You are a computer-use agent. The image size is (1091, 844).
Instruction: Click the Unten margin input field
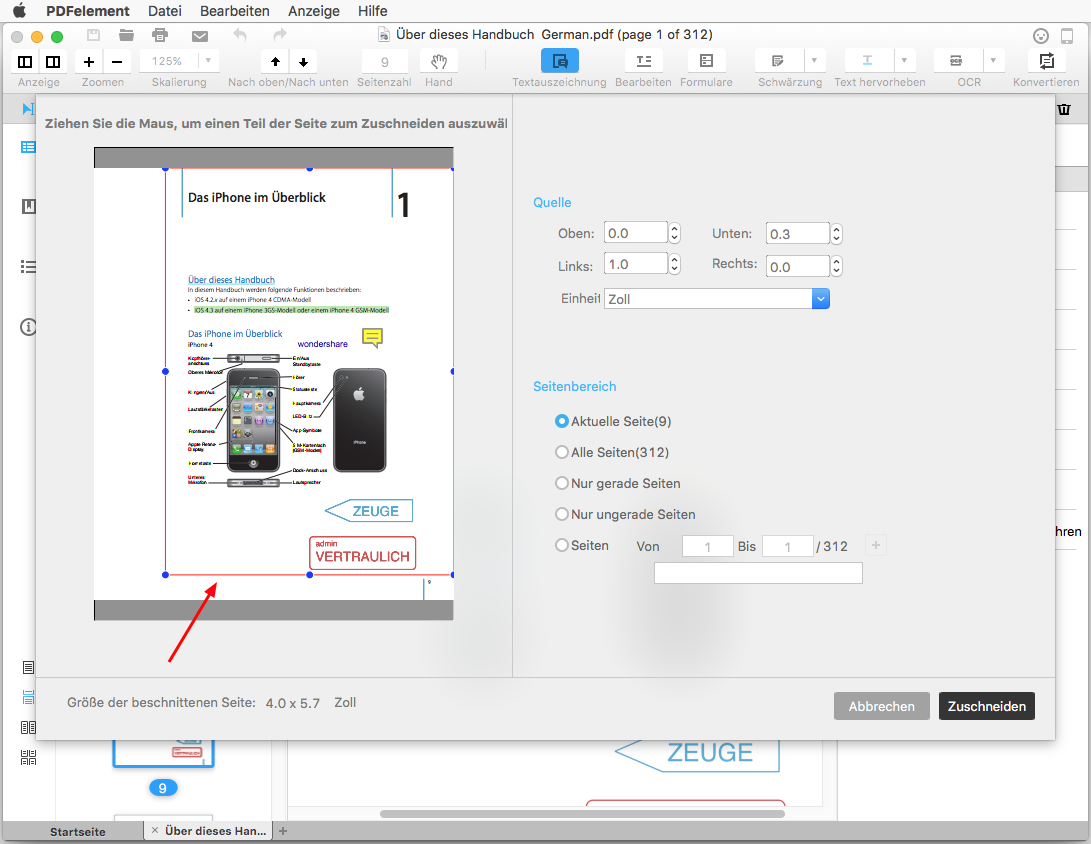pyautogui.click(x=798, y=234)
